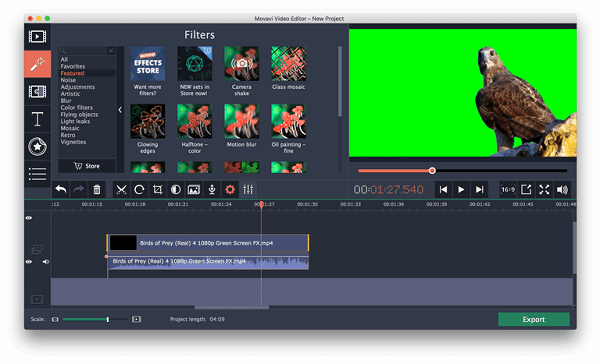Image resolution: width=600 pixels, height=364 pixels.
Task: Enter full screen preview mode
Action: [x=544, y=189]
